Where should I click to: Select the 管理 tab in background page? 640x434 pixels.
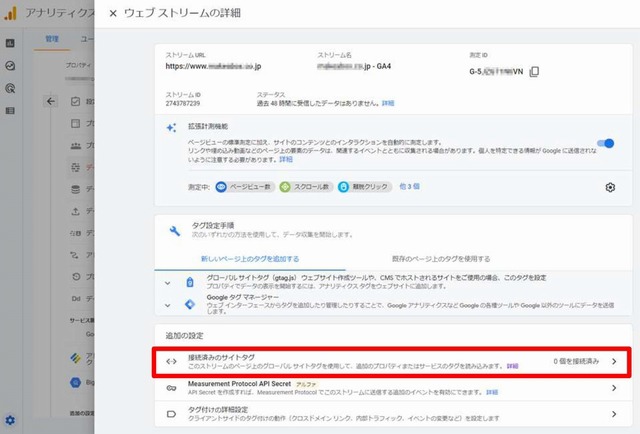pyautogui.click(x=52, y=39)
